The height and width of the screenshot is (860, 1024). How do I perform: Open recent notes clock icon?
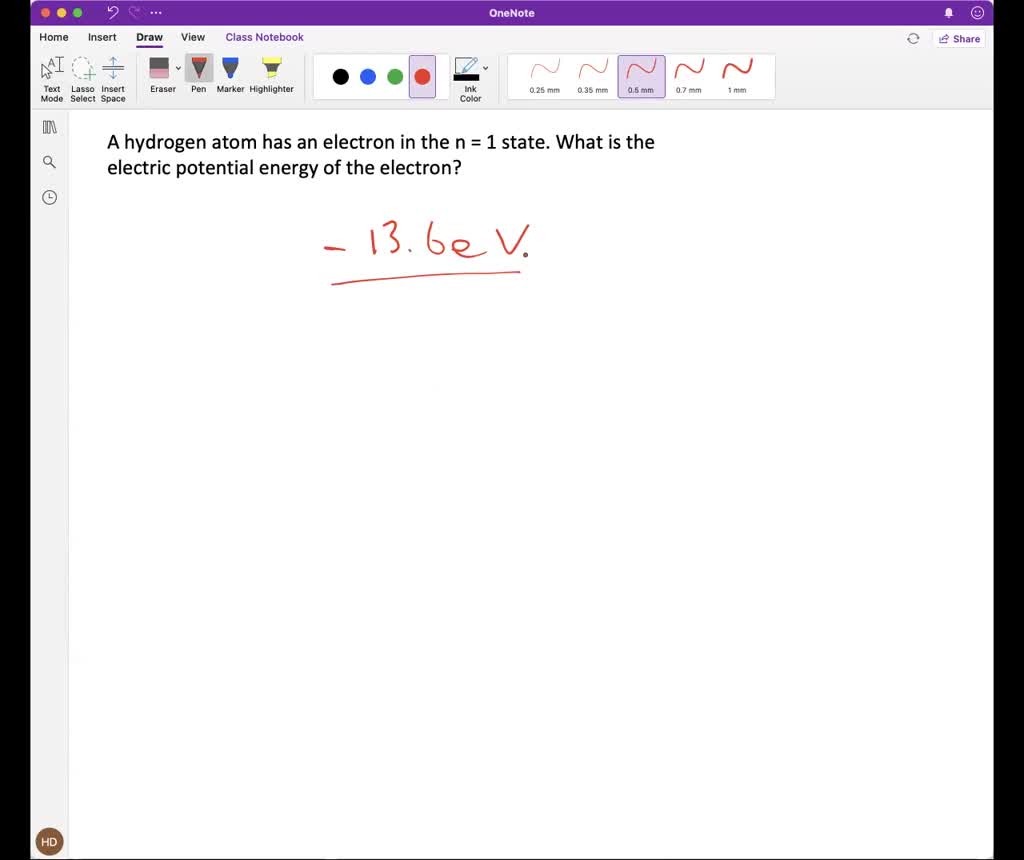point(49,197)
